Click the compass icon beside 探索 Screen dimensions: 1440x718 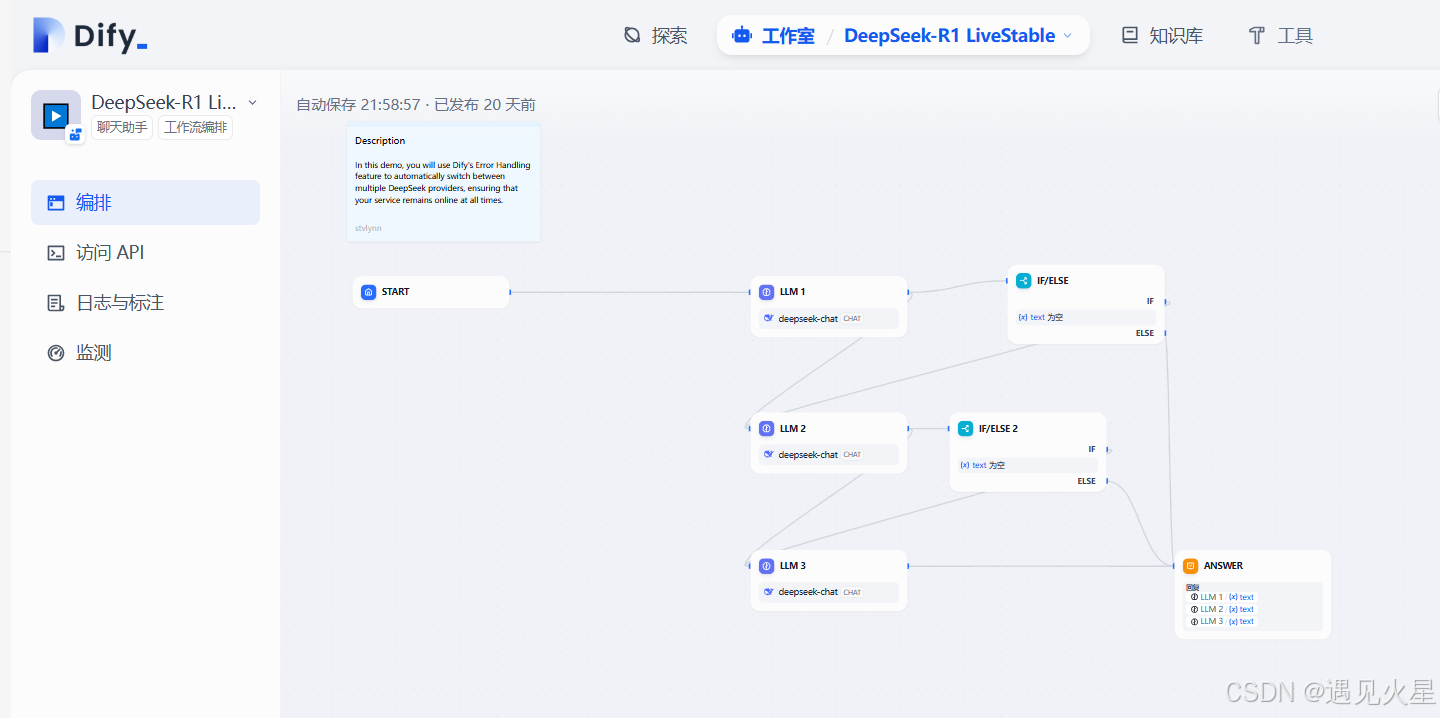[632, 36]
